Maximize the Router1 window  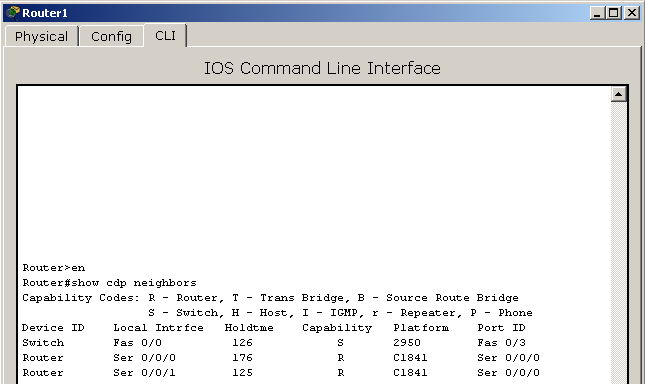[x=614, y=13]
